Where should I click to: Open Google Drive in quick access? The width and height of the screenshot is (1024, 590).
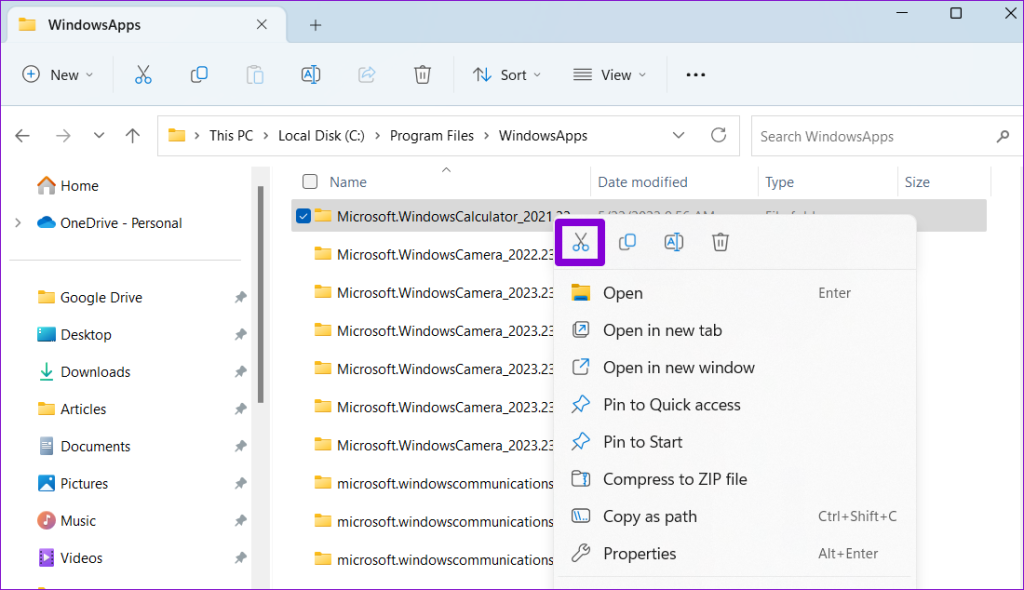(x=90, y=297)
